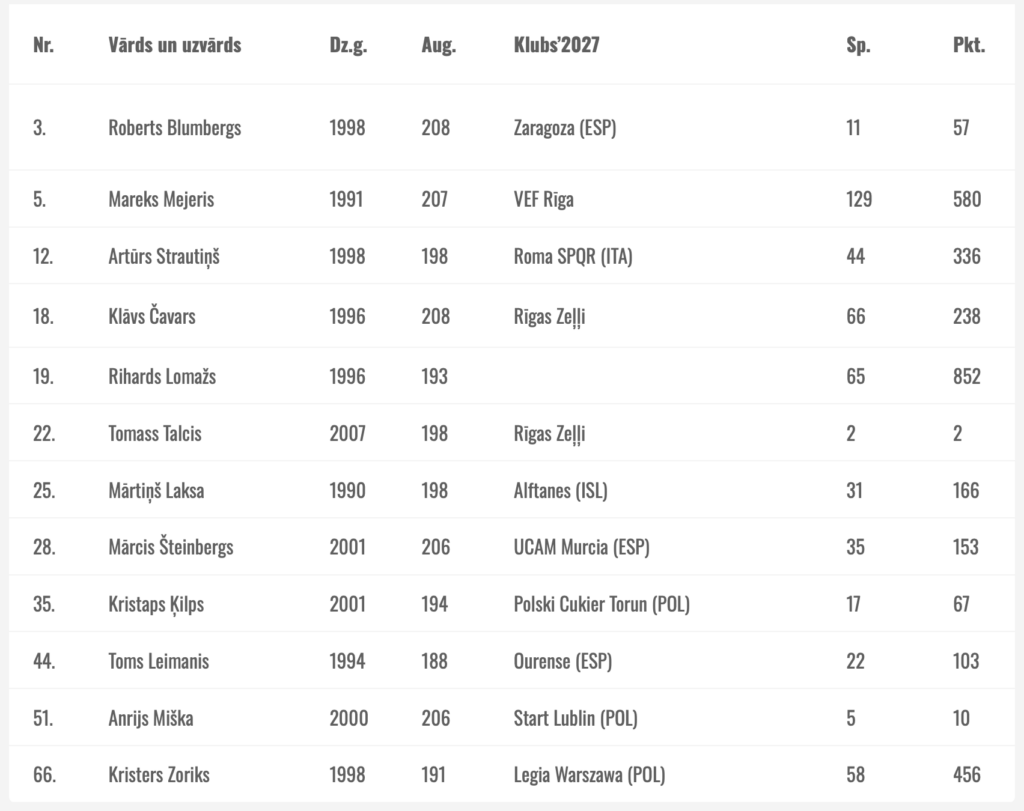
Task: Select Mareks Mejeris player name
Action: tap(161, 199)
